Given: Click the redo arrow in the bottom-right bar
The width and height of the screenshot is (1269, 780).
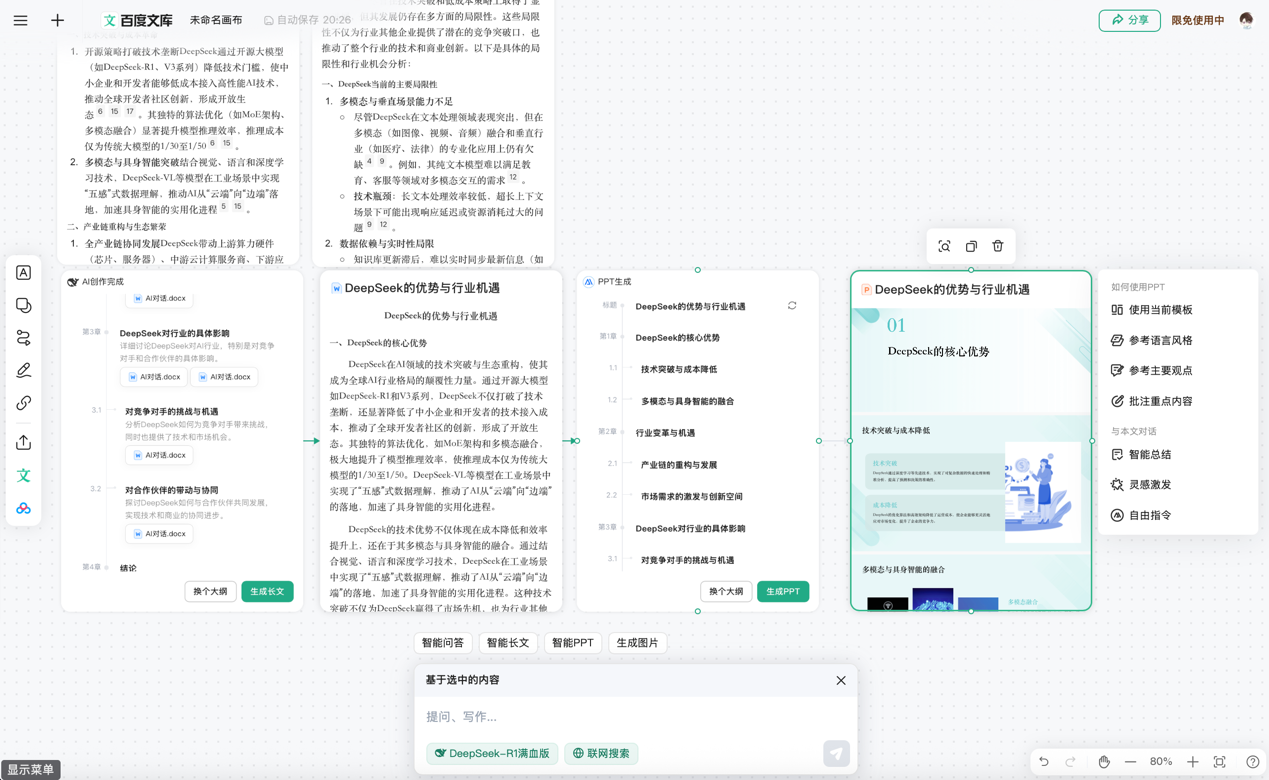Looking at the screenshot, I should pos(1071,762).
